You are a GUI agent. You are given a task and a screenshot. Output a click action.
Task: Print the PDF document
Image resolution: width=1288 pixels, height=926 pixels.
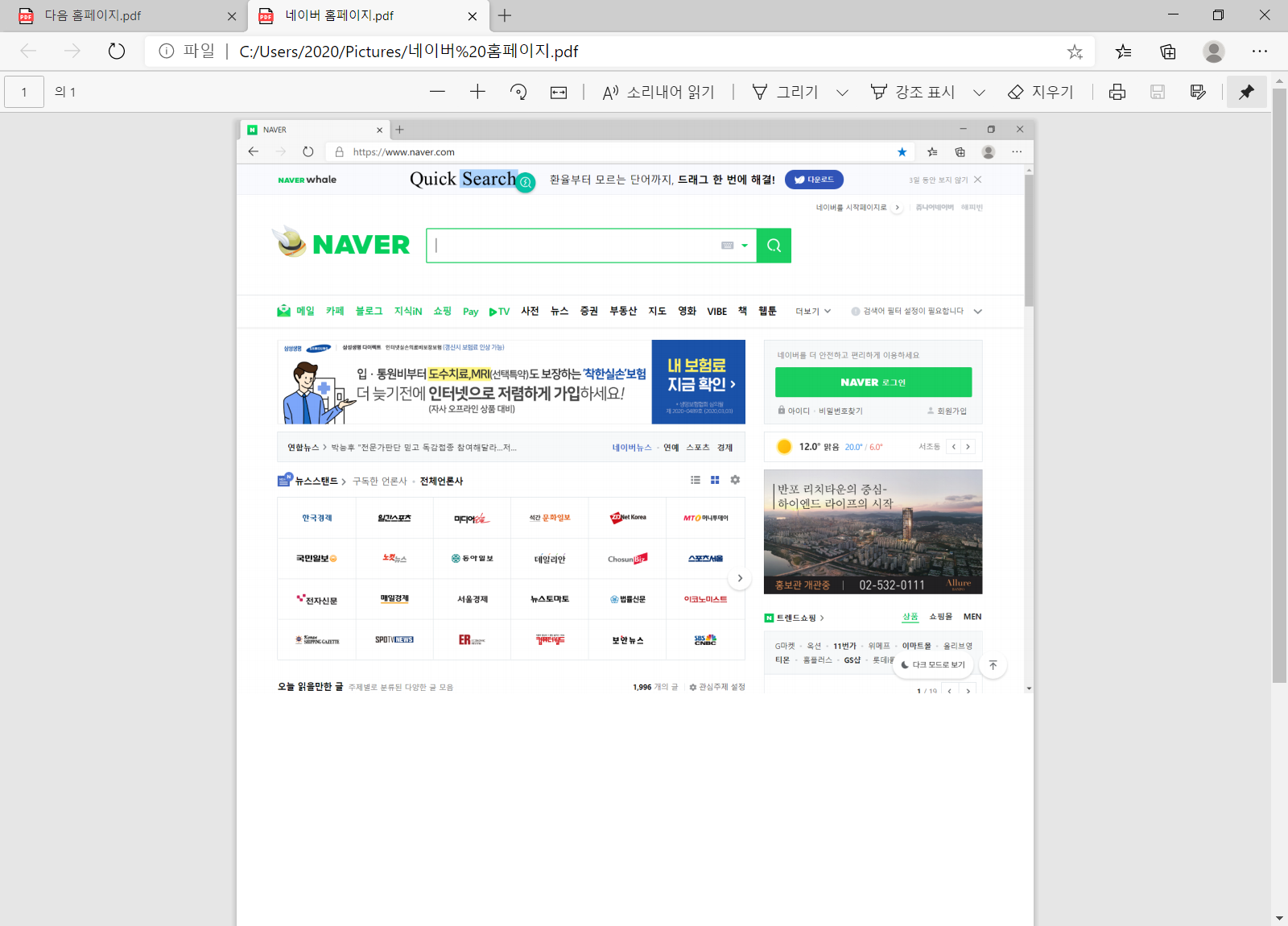(x=1117, y=92)
